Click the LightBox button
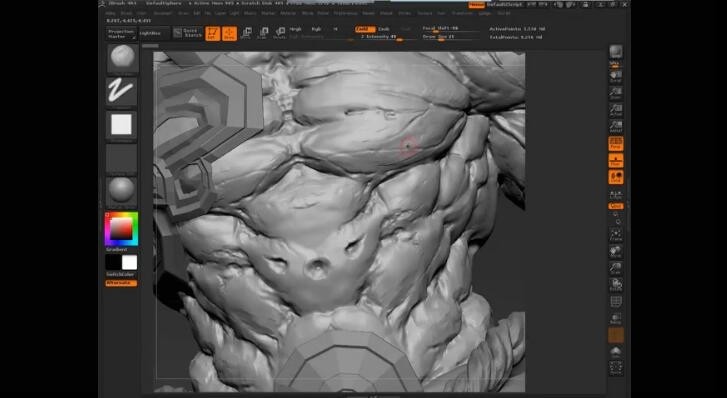Viewport: 727px width, 398px height. [x=150, y=33]
